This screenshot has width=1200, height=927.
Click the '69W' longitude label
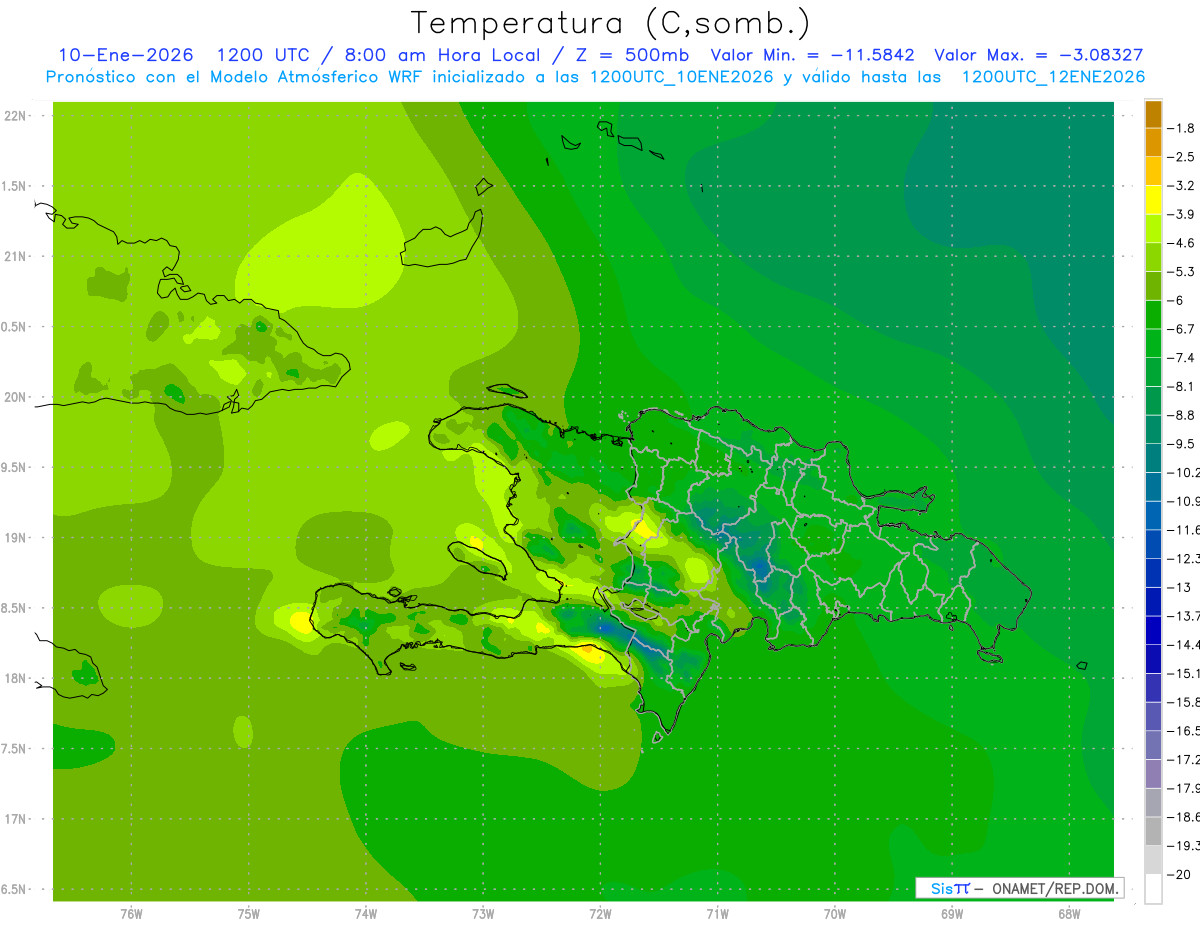[x=952, y=912]
